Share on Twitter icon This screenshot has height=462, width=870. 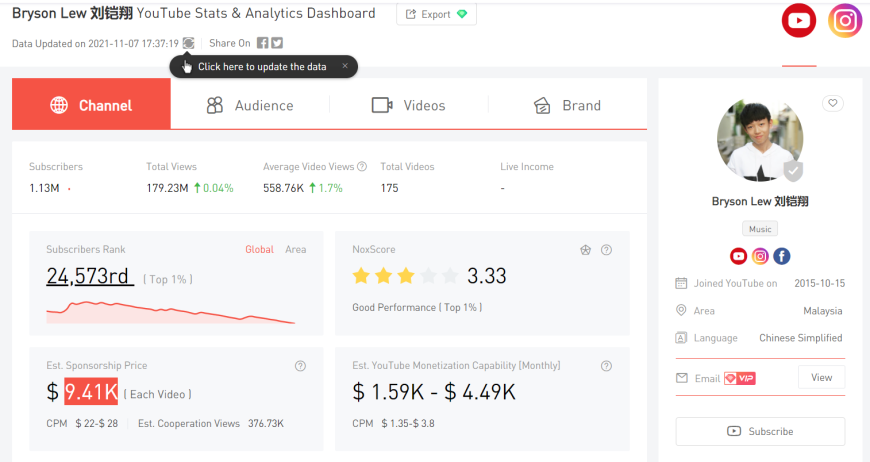tap(277, 43)
